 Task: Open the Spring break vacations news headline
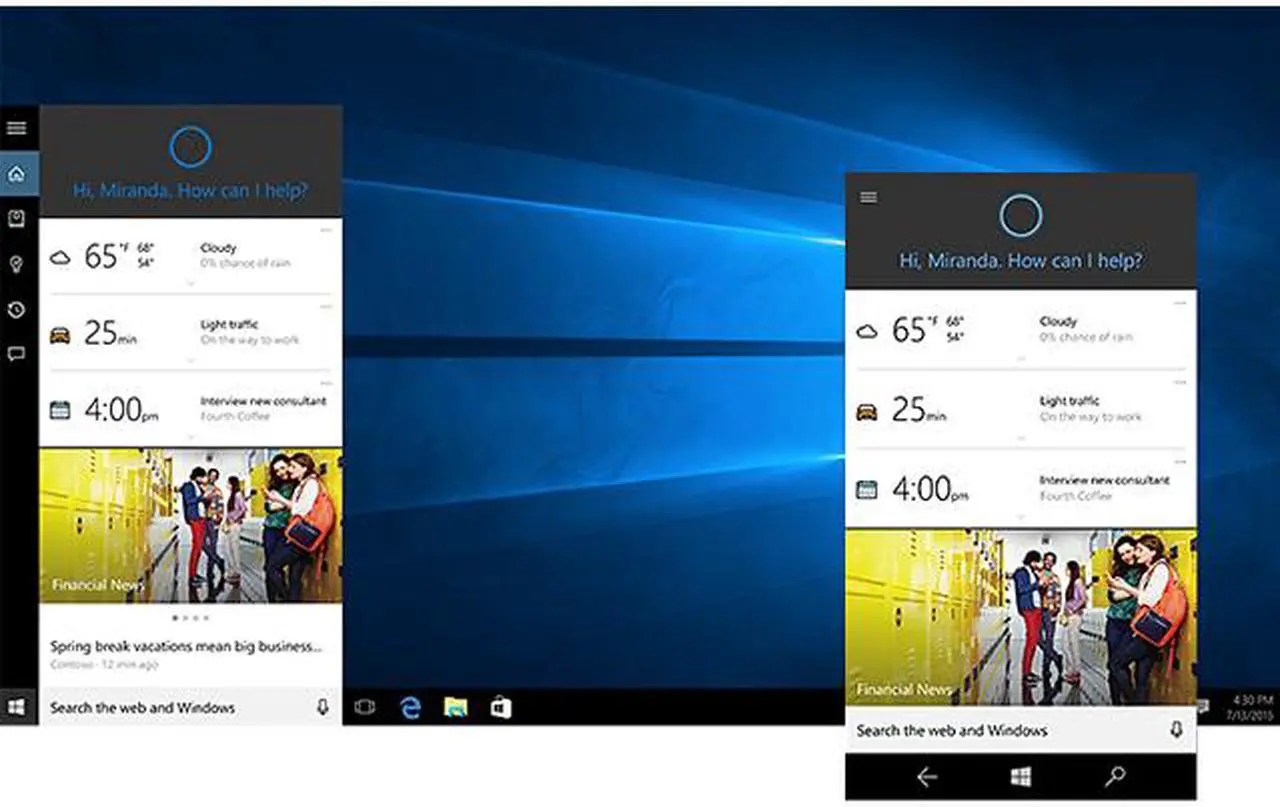pos(186,646)
